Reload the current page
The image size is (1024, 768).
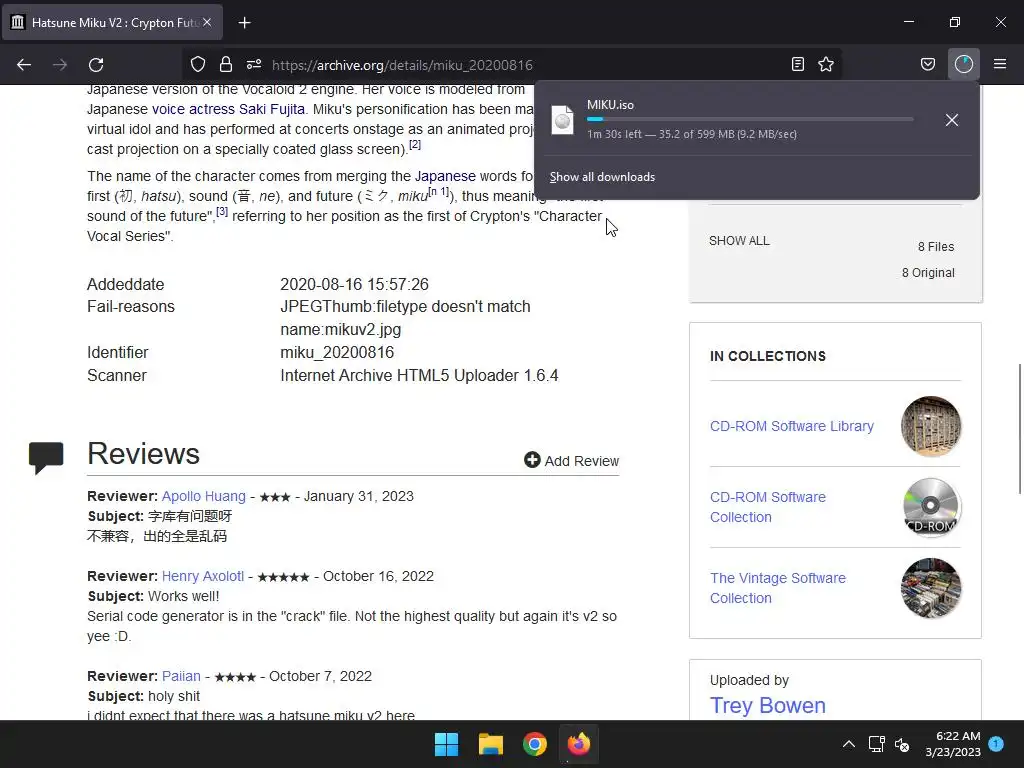click(96, 65)
